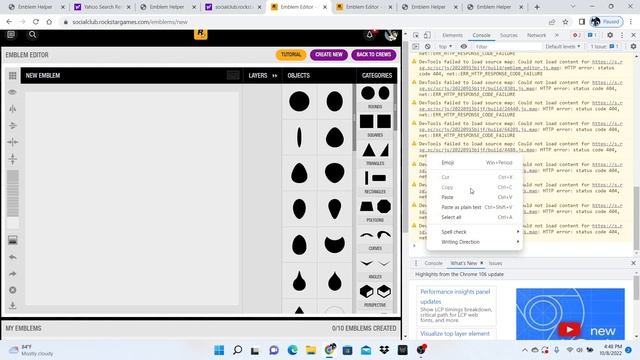The image size is (640, 360).
Task: Click the site search magnifier icon
Action: (x=32, y=35)
